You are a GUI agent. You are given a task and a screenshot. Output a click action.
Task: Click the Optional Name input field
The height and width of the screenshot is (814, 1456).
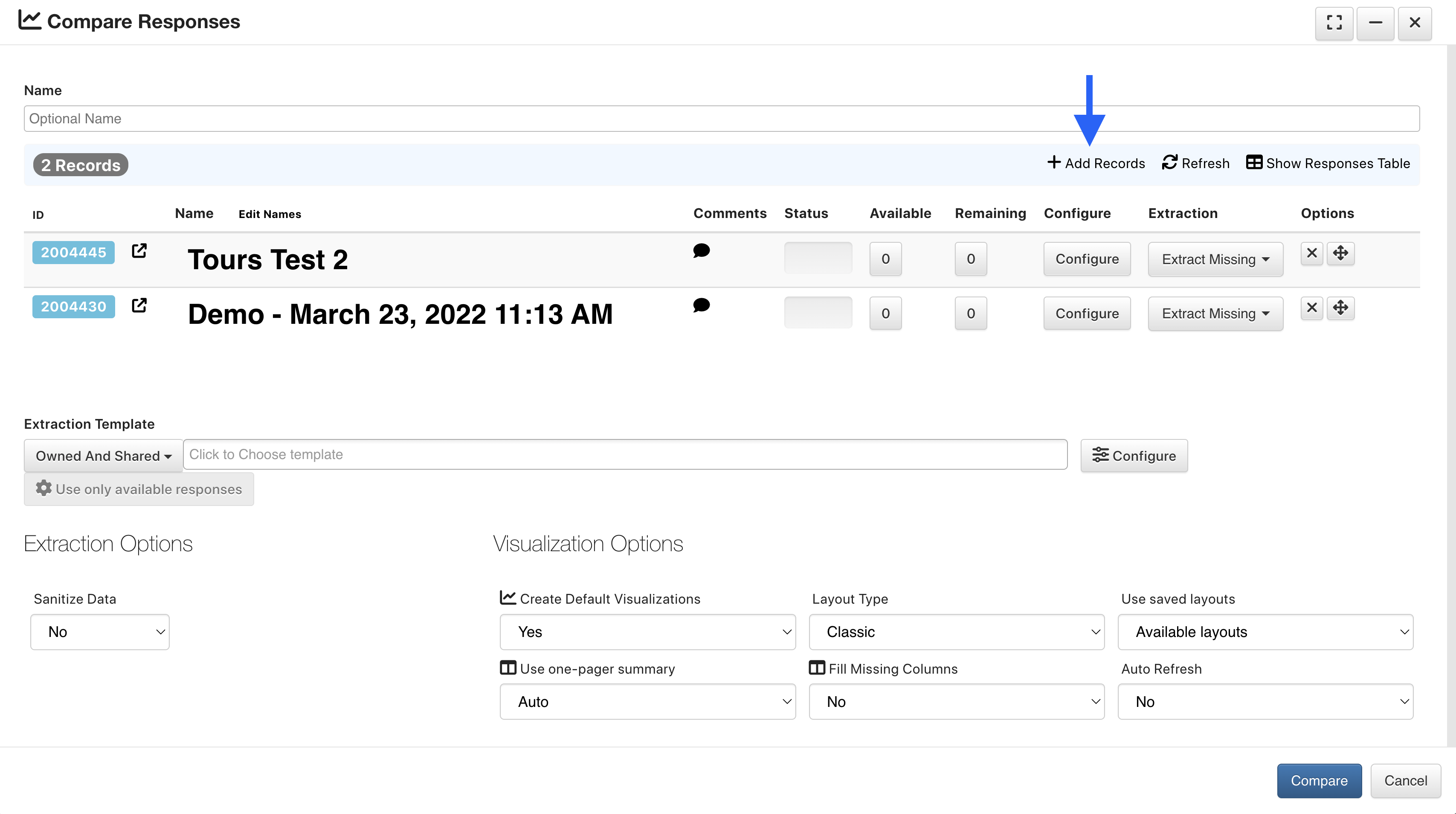click(722, 119)
